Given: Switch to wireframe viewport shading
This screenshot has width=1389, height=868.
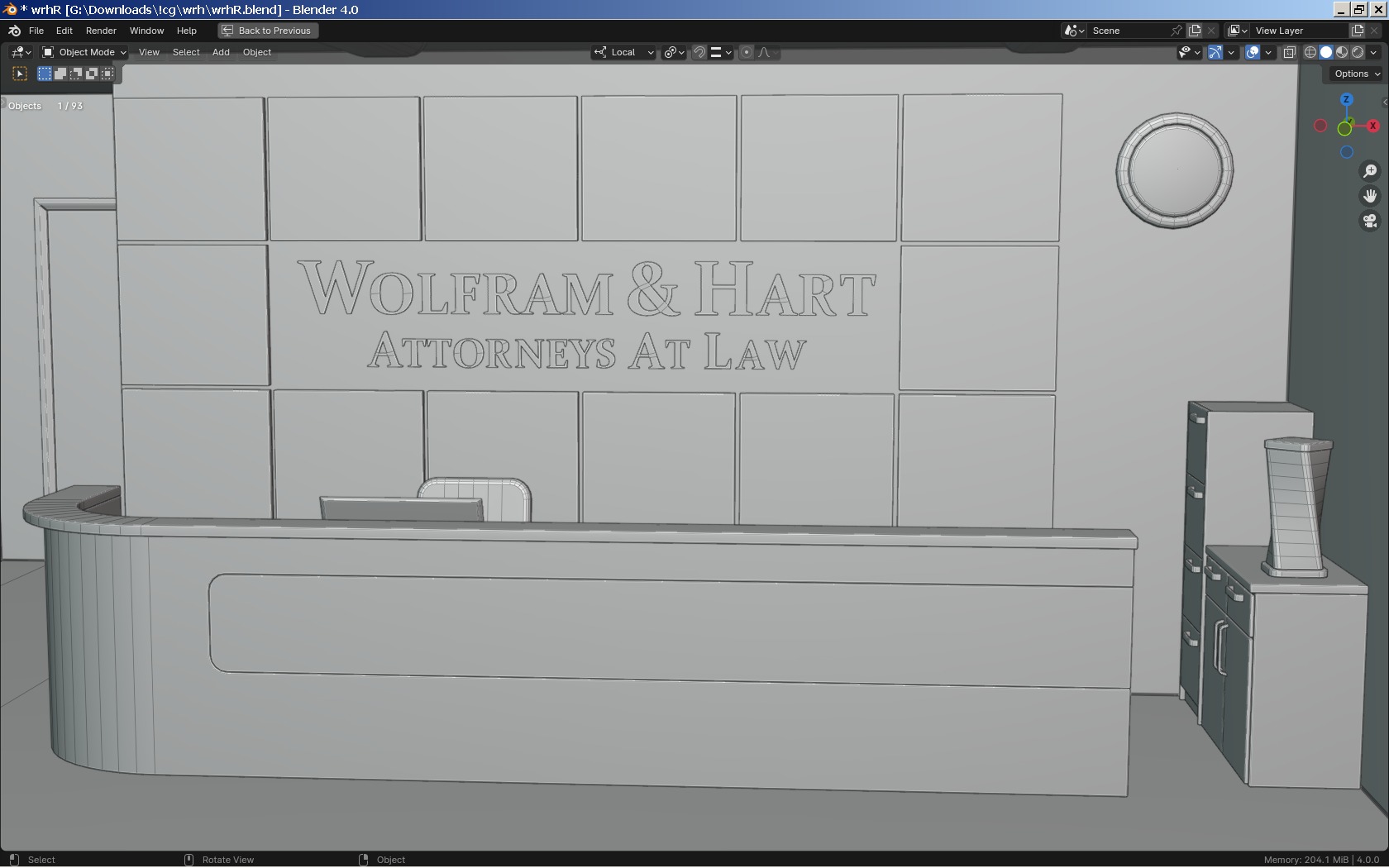Looking at the screenshot, I should point(1310,52).
